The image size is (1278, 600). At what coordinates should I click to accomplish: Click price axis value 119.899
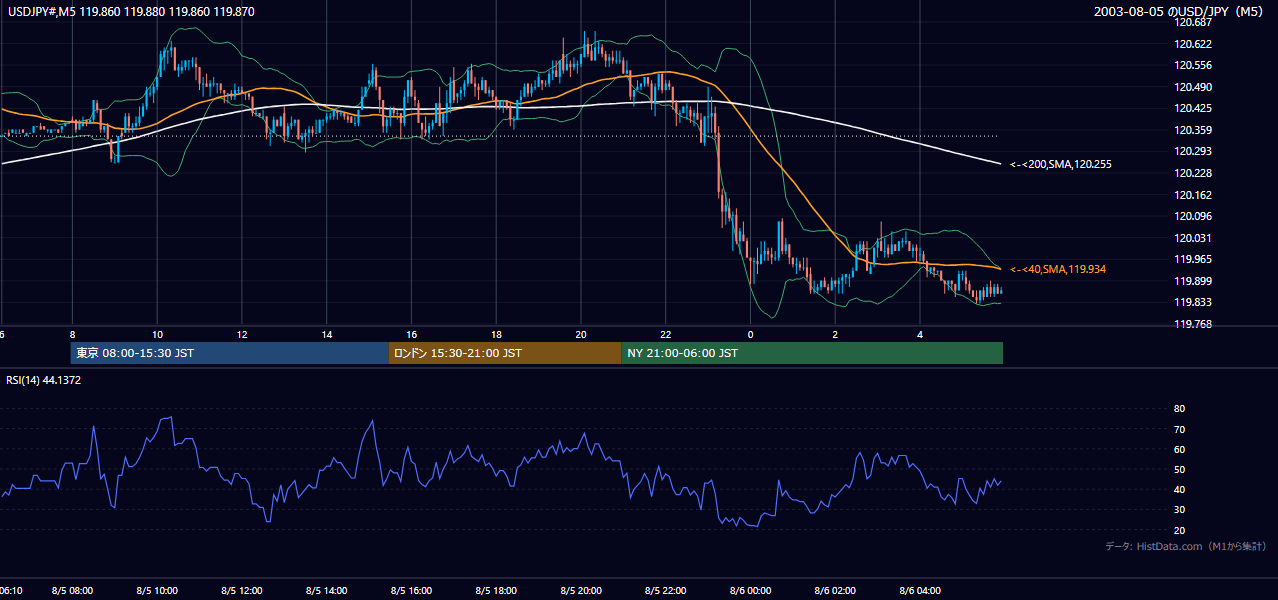1195,281
